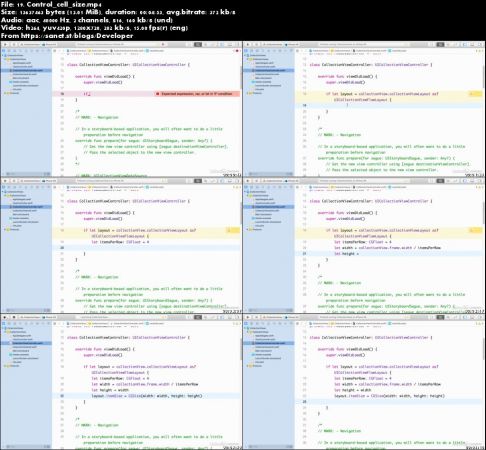Image resolution: width=486 pixels, height=450 pixels.
Task: Click the Run button in the 'let itemsPerRow' thumbnail
Action: click(x=5, y=181)
